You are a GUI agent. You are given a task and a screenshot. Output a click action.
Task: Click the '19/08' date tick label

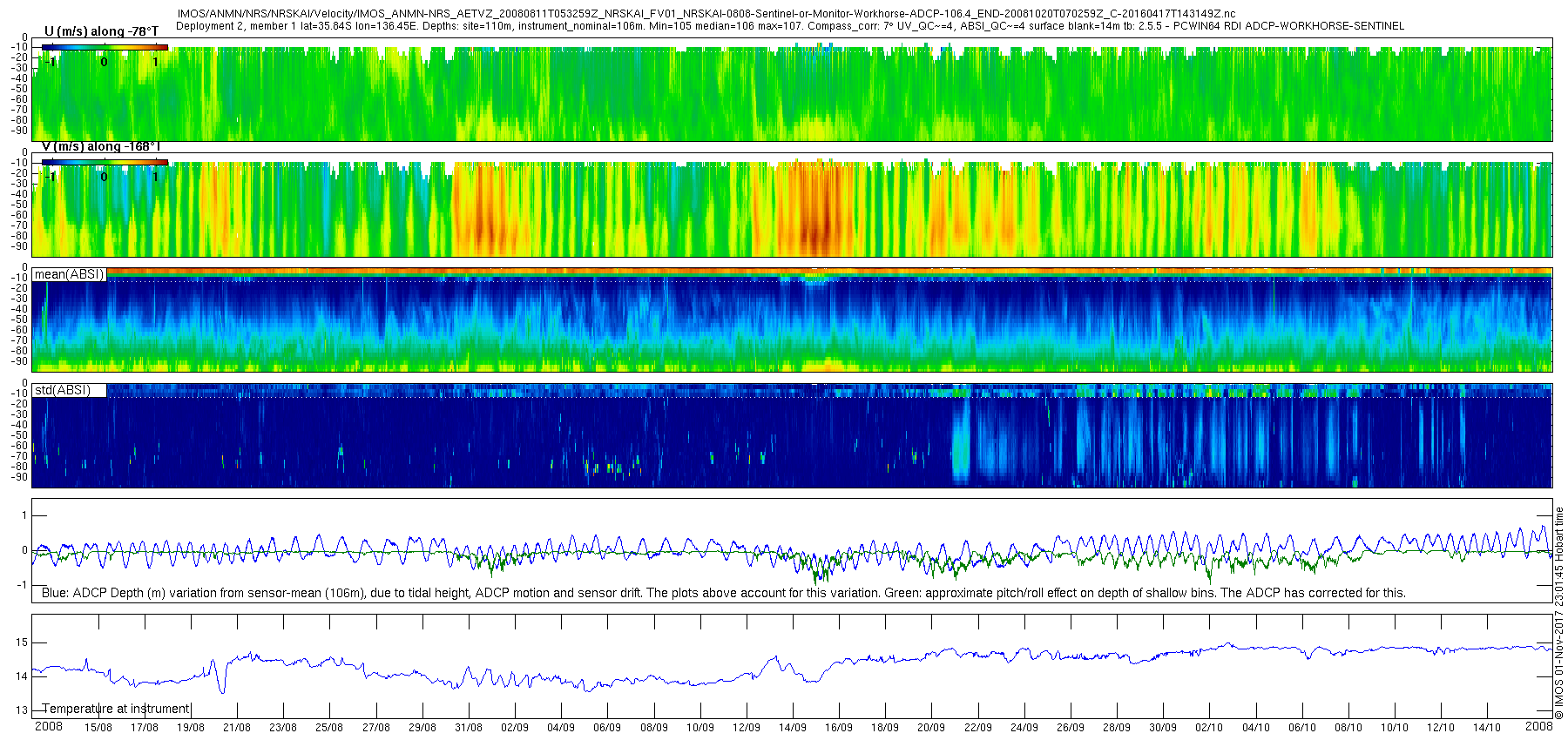pyautogui.click(x=191, y=728)
